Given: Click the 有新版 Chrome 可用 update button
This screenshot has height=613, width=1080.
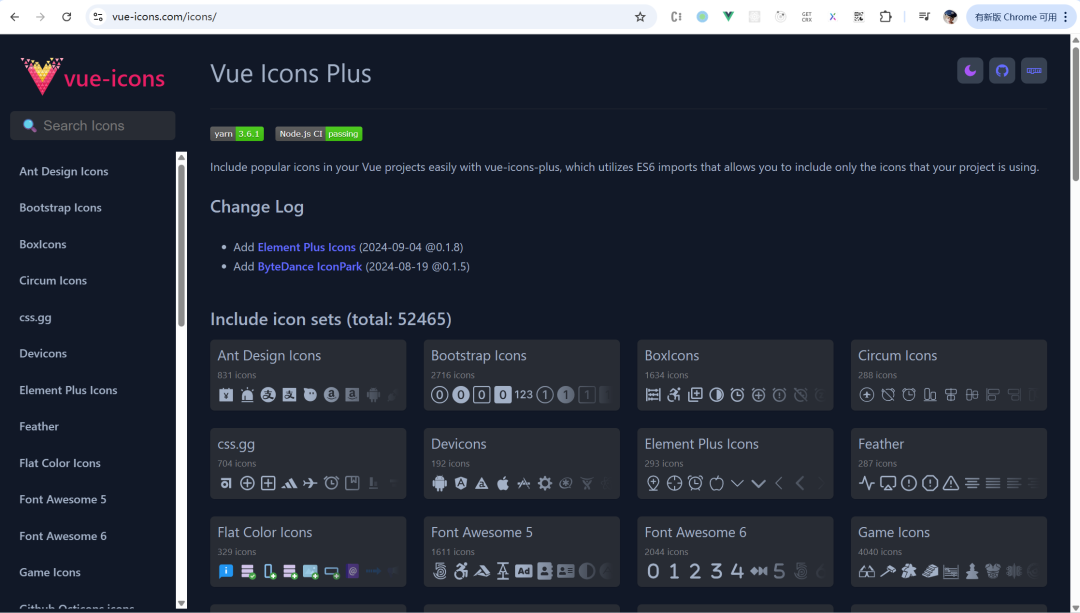Looking at the screenshot, I should point(1021,17).
